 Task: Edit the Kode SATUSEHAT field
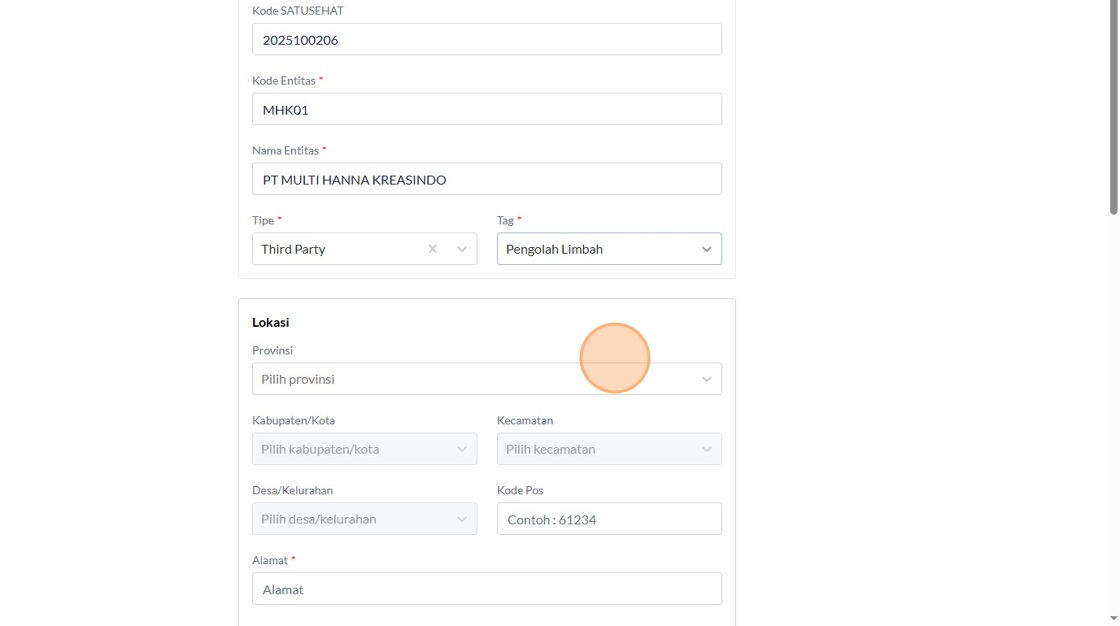(486, 40)
